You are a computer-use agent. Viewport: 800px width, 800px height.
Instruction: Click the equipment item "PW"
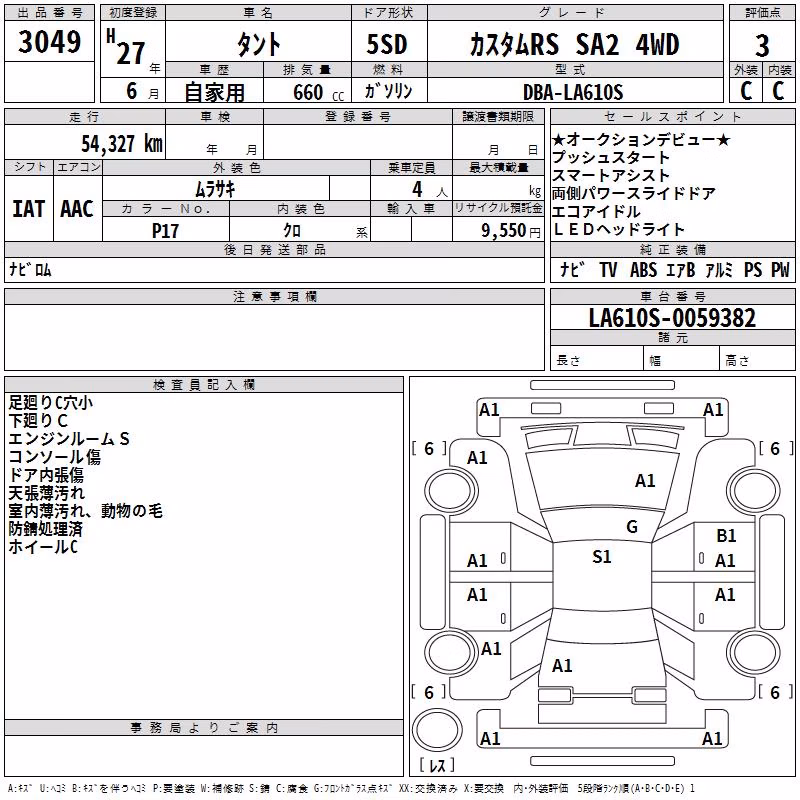coord(780,269)
